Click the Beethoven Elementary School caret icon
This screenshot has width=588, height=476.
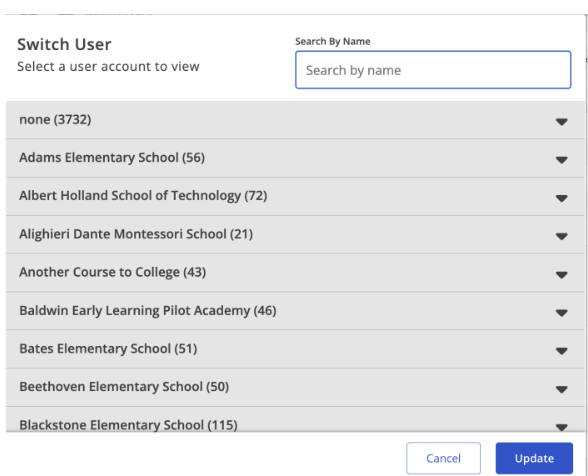click(x=561, y=389)
